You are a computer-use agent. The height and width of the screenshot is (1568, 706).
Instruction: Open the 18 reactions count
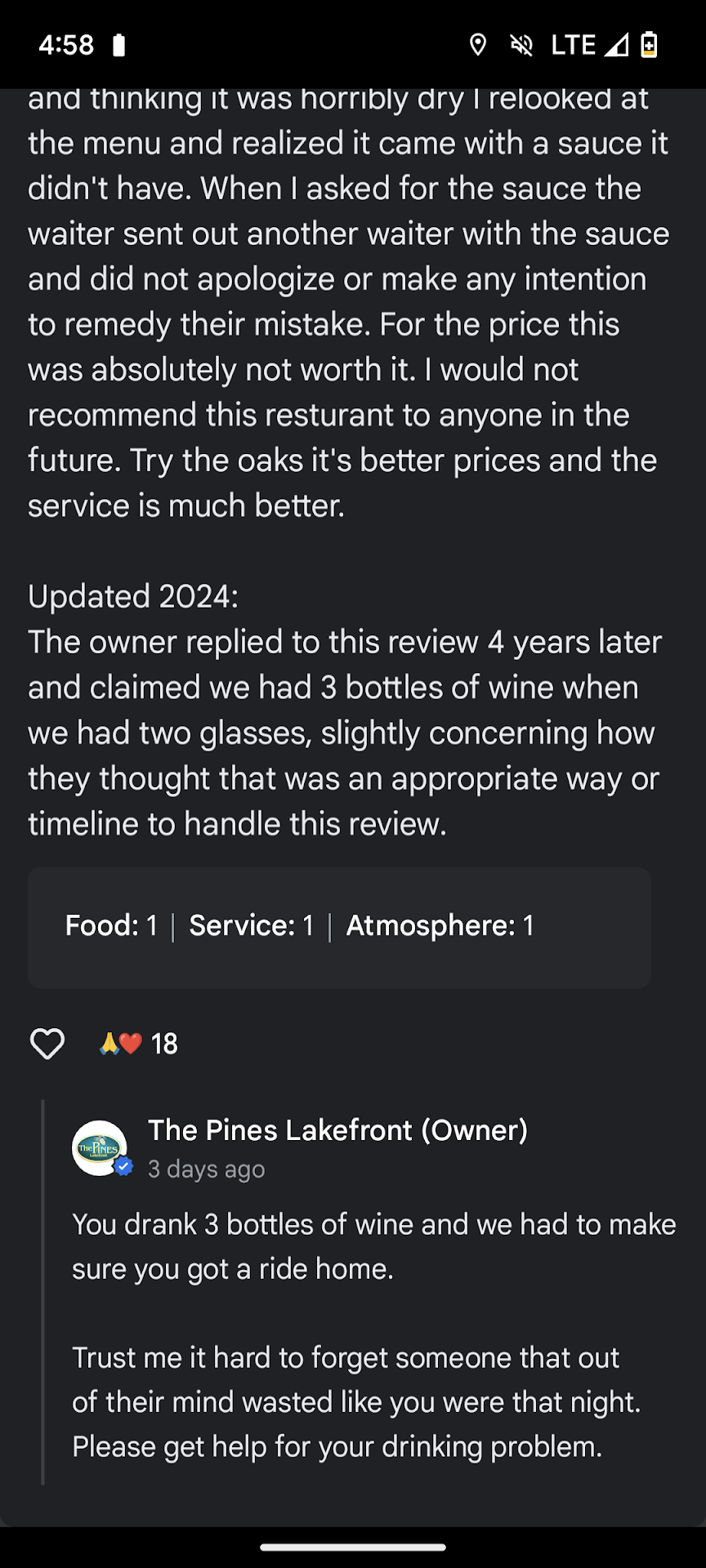[x=164, y=1044]
